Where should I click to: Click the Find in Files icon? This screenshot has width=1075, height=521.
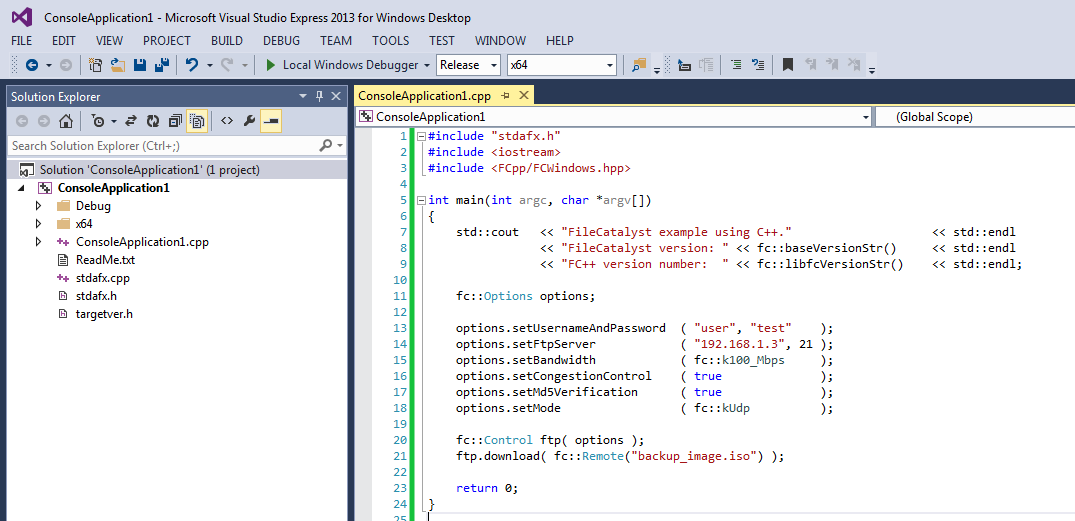tap(638, 65)
